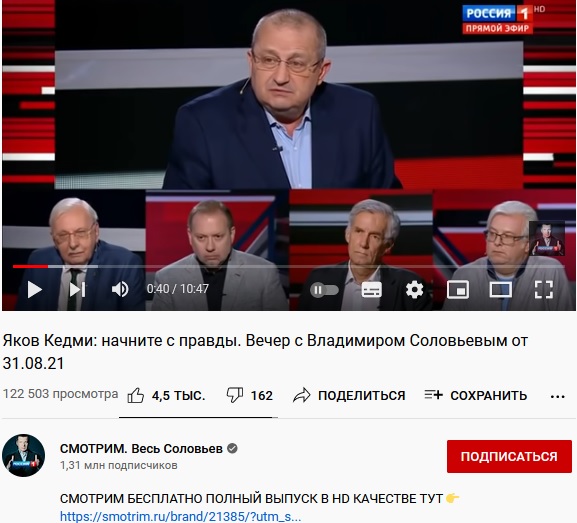
Task: Seek along the red video progress bar
Action: [x=288, y=266]
